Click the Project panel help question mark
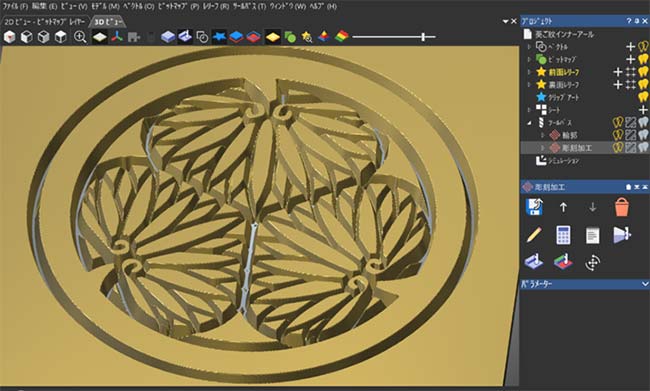 click(629, 21)
